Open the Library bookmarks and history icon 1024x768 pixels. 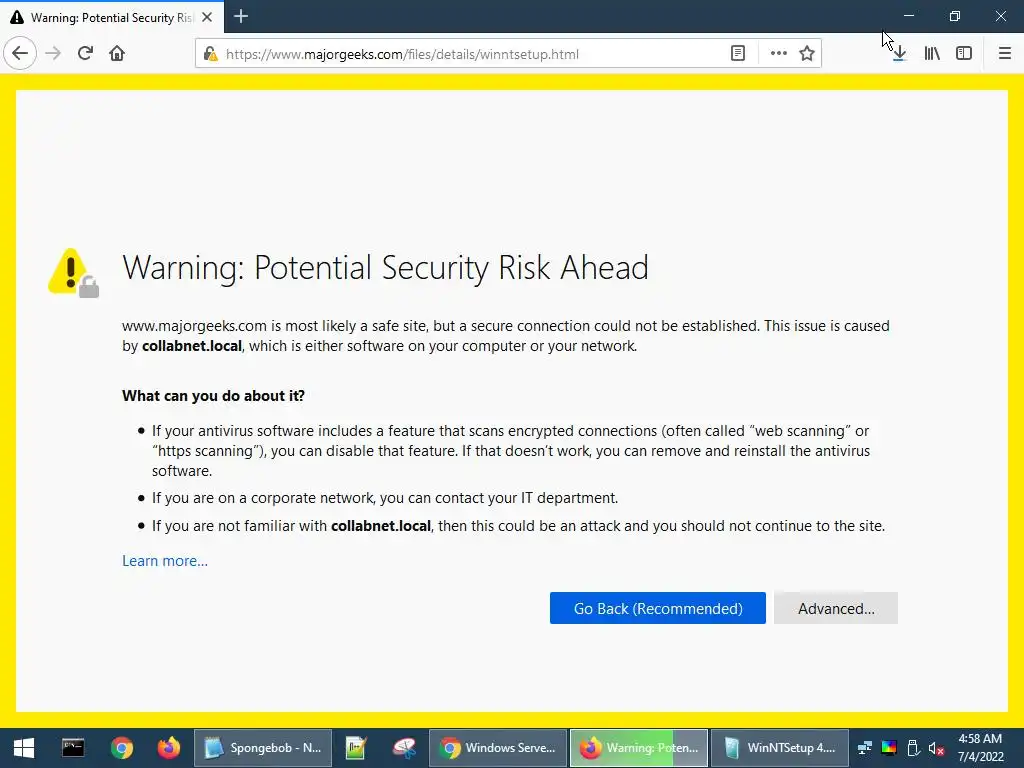932,54
